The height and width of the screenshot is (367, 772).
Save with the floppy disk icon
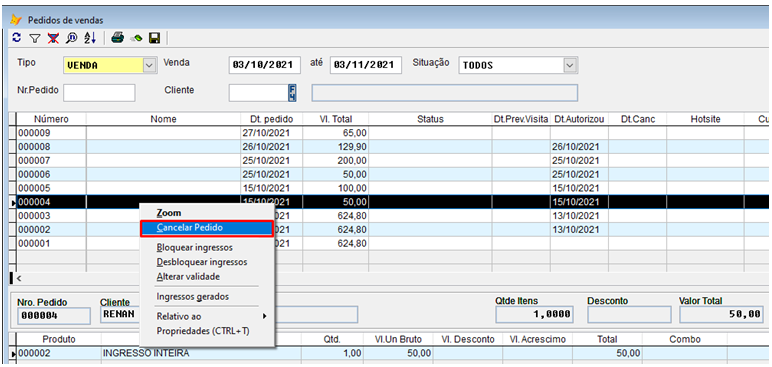154,38
